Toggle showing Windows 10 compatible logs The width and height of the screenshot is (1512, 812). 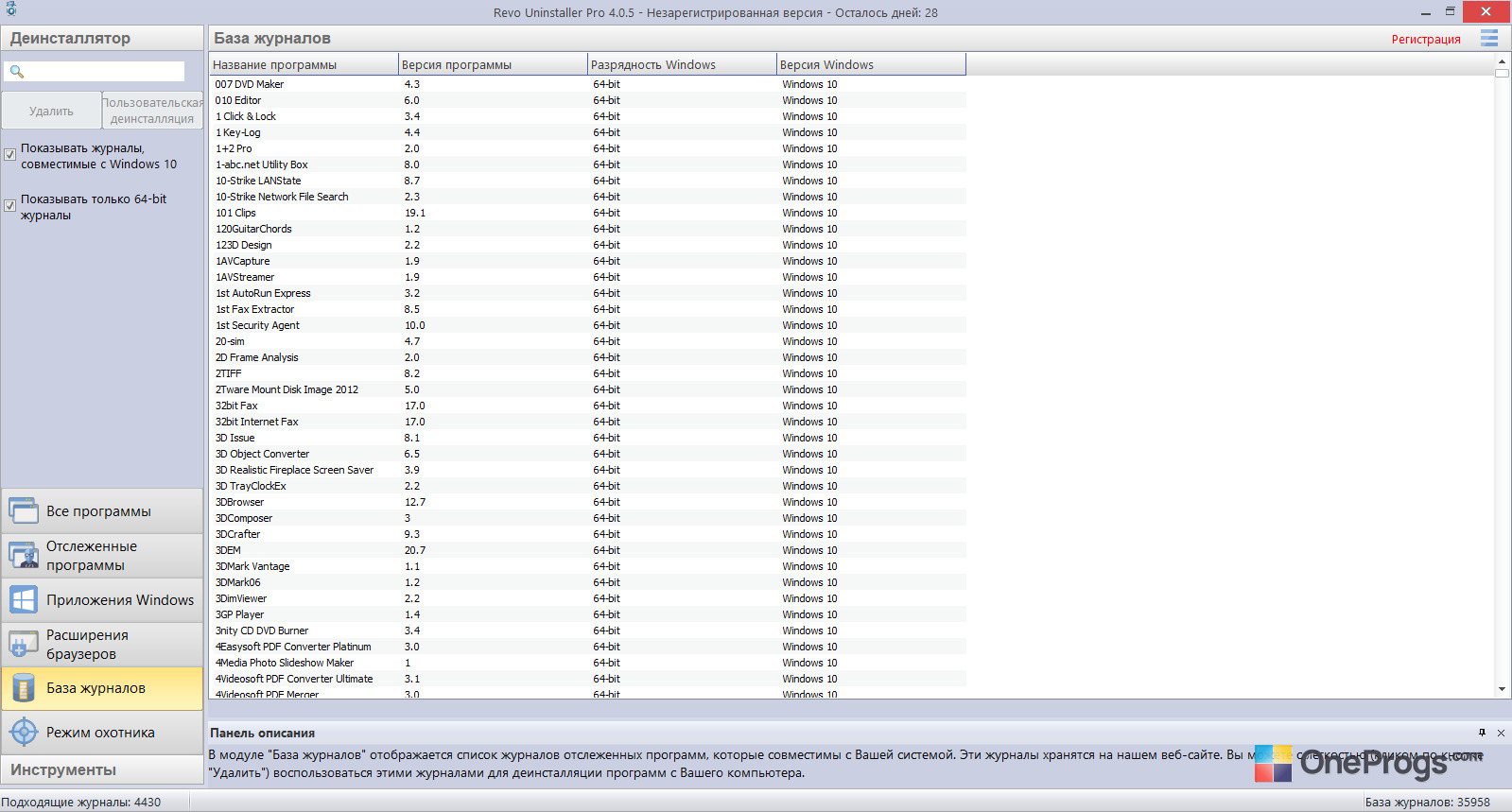(x=10, y=154)
